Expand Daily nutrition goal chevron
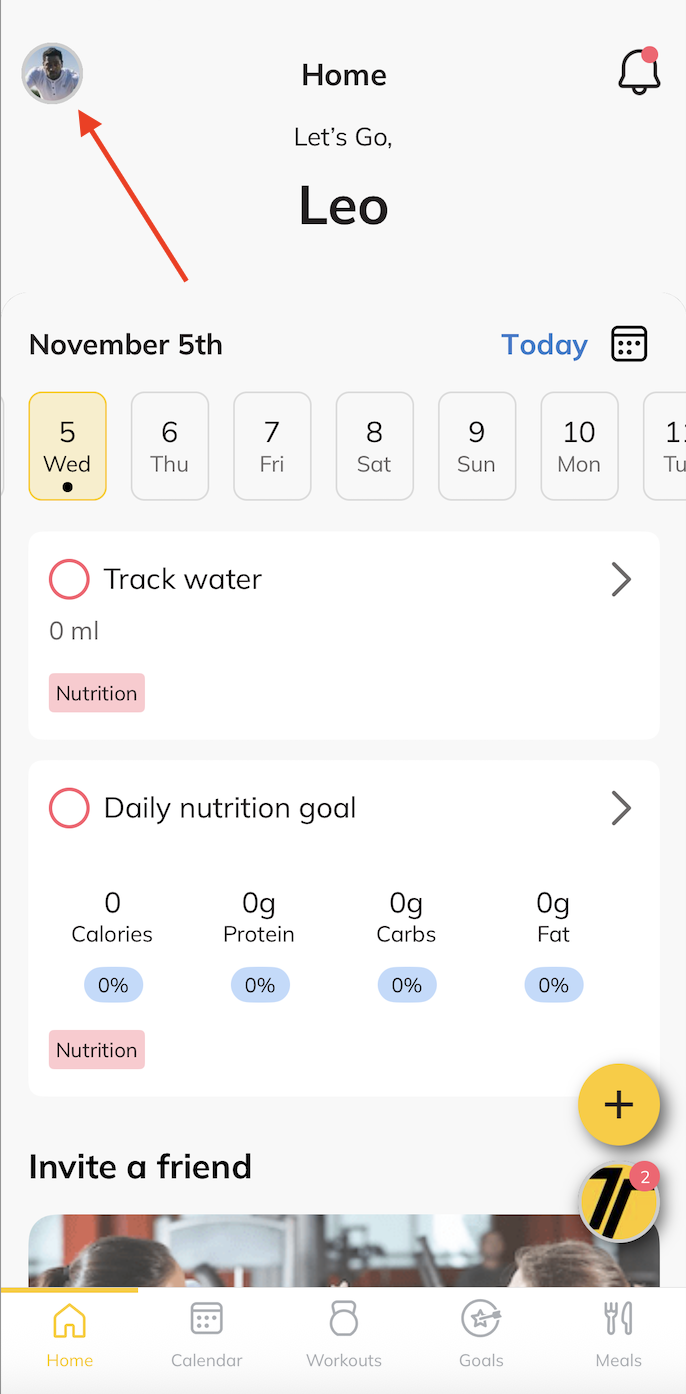686x1394 pixels. (621, 808)
